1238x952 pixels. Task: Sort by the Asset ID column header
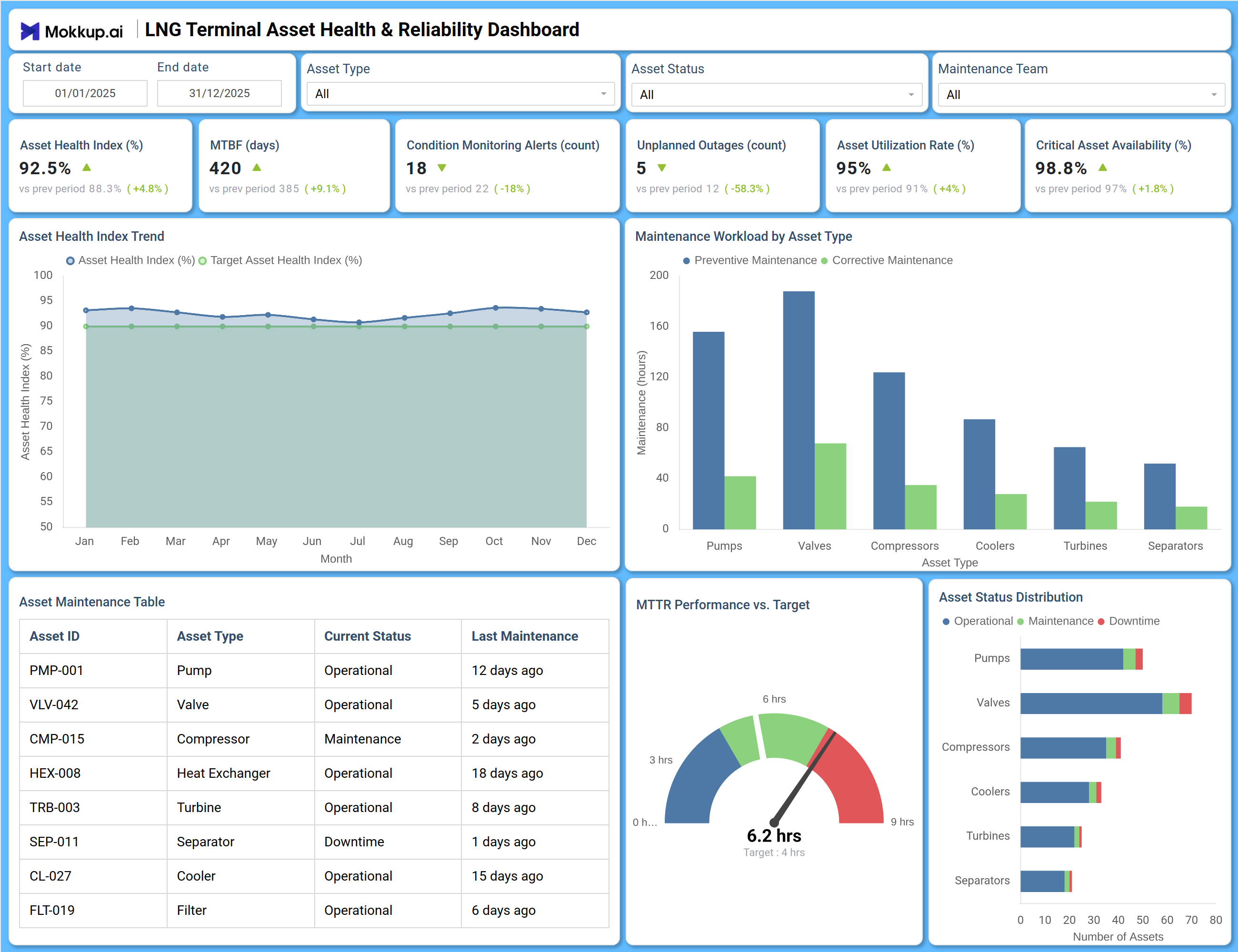pyautogui.click(x=93, y=636)
